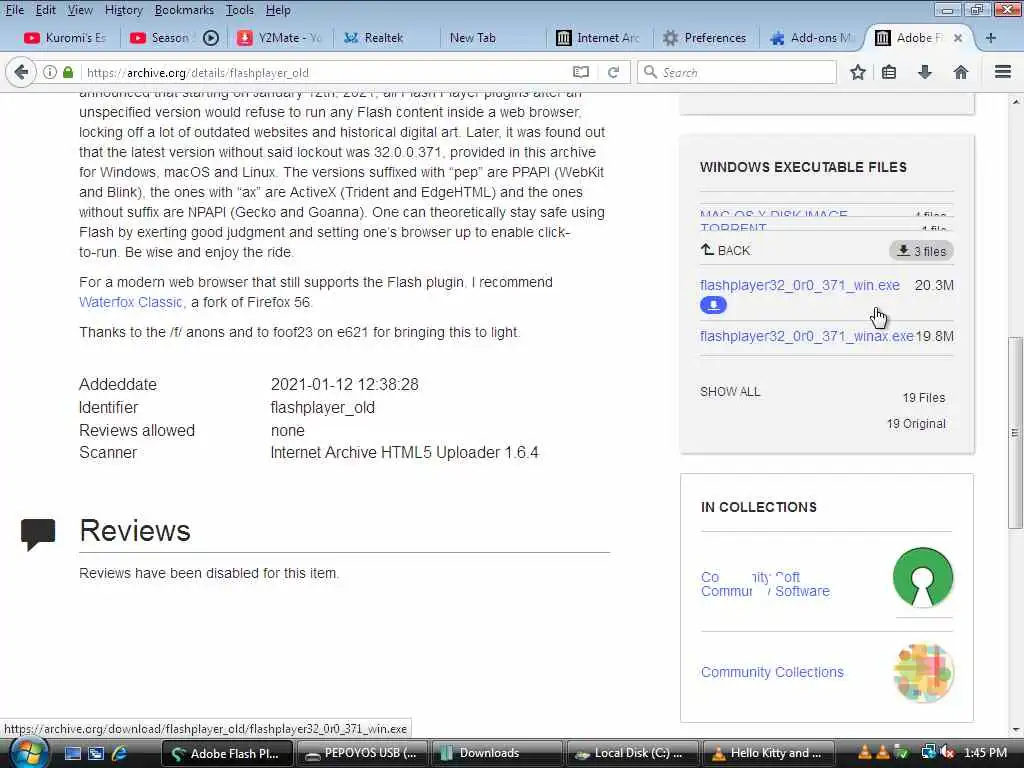Screen dimensions: 1024x768
Task: Switch to the Y2Mate tab
Action: tap(279, 38)
